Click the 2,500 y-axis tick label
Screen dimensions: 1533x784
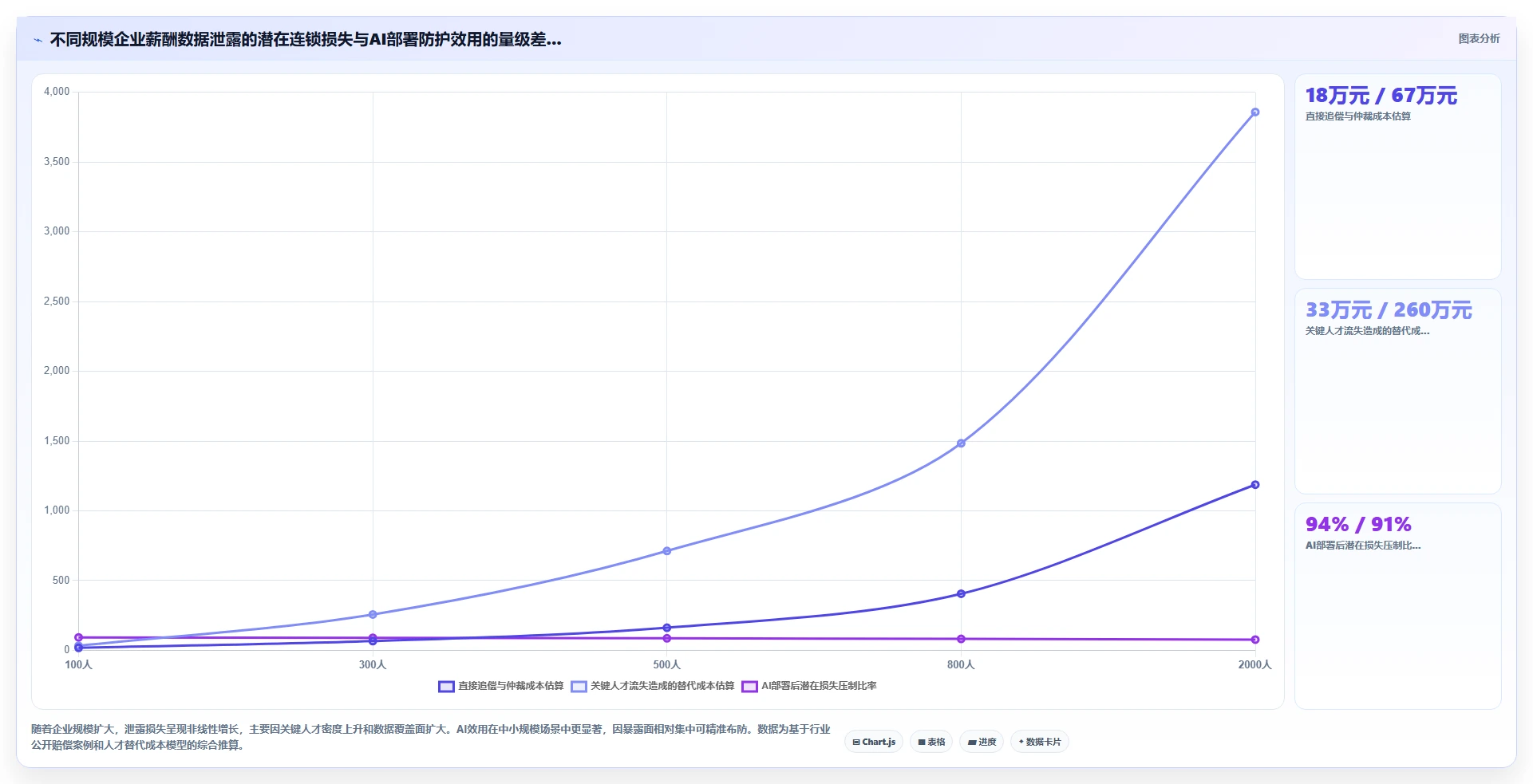click(x=57, y=301)
